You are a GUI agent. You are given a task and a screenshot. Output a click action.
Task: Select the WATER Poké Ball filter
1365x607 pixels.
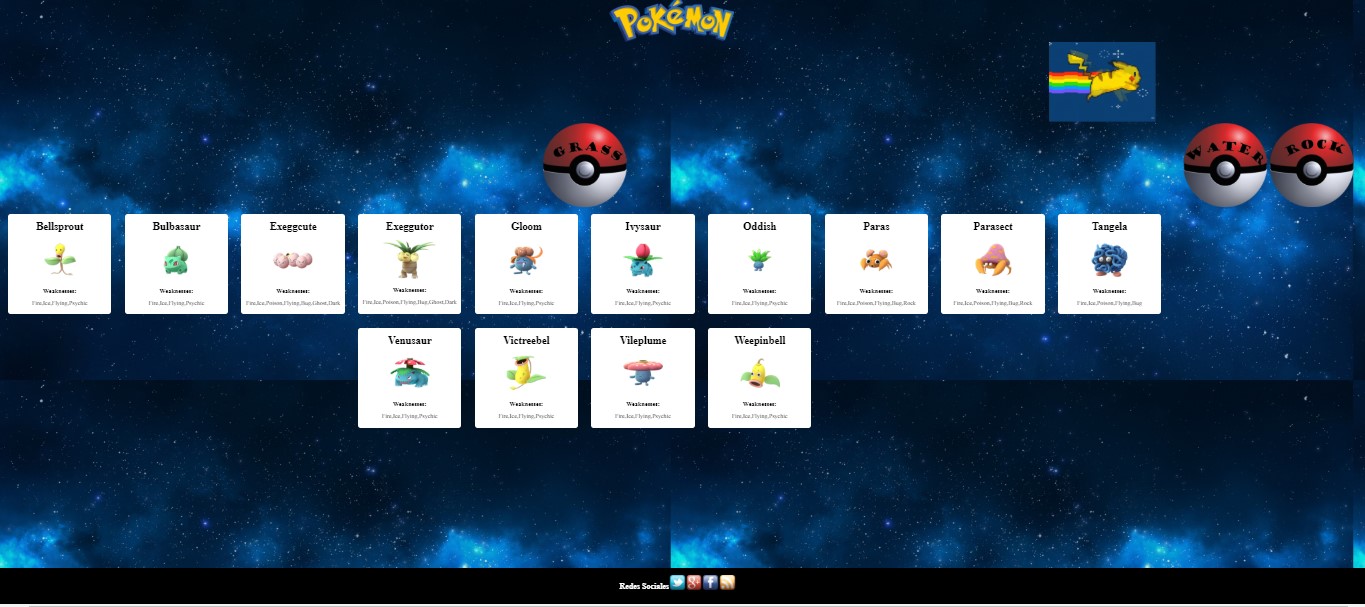click(x=1225, y=165)
